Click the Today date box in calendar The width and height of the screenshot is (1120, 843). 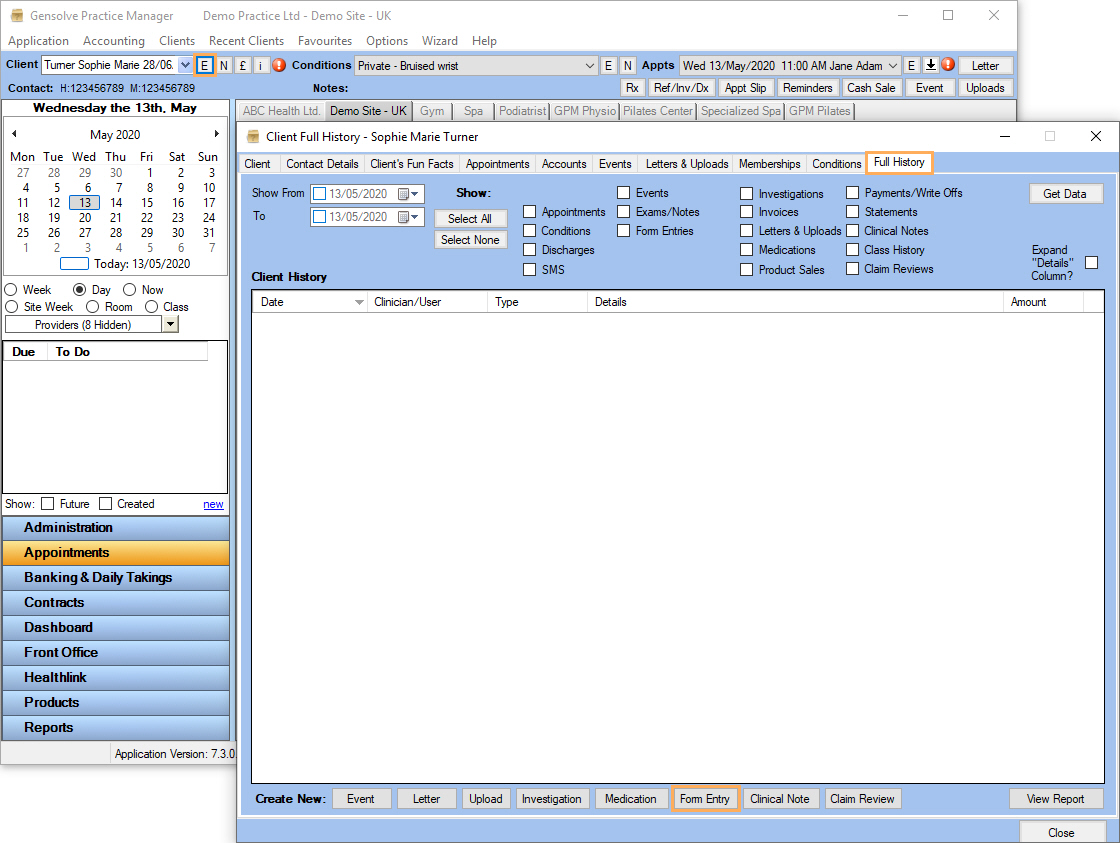(x=74, y=264)
